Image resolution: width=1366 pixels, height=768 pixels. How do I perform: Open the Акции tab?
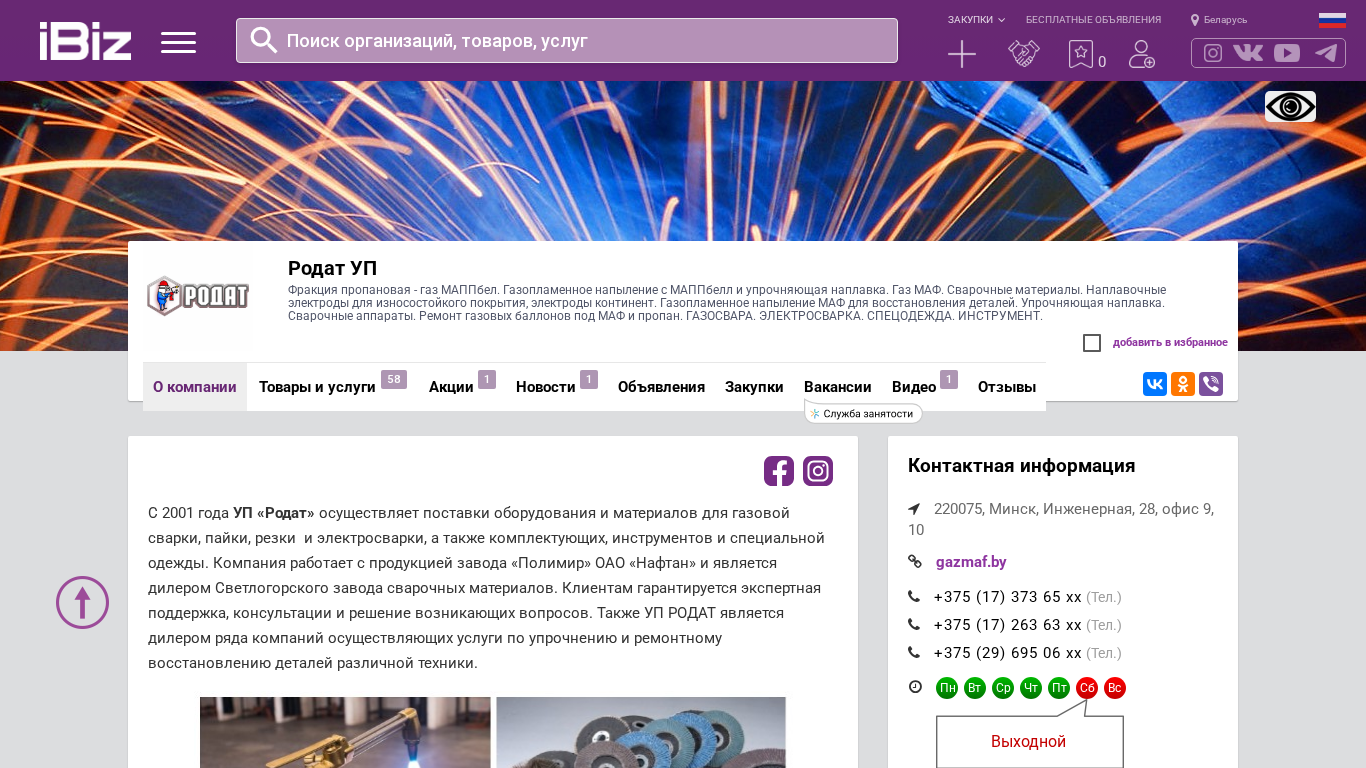[x=462, y=387]
